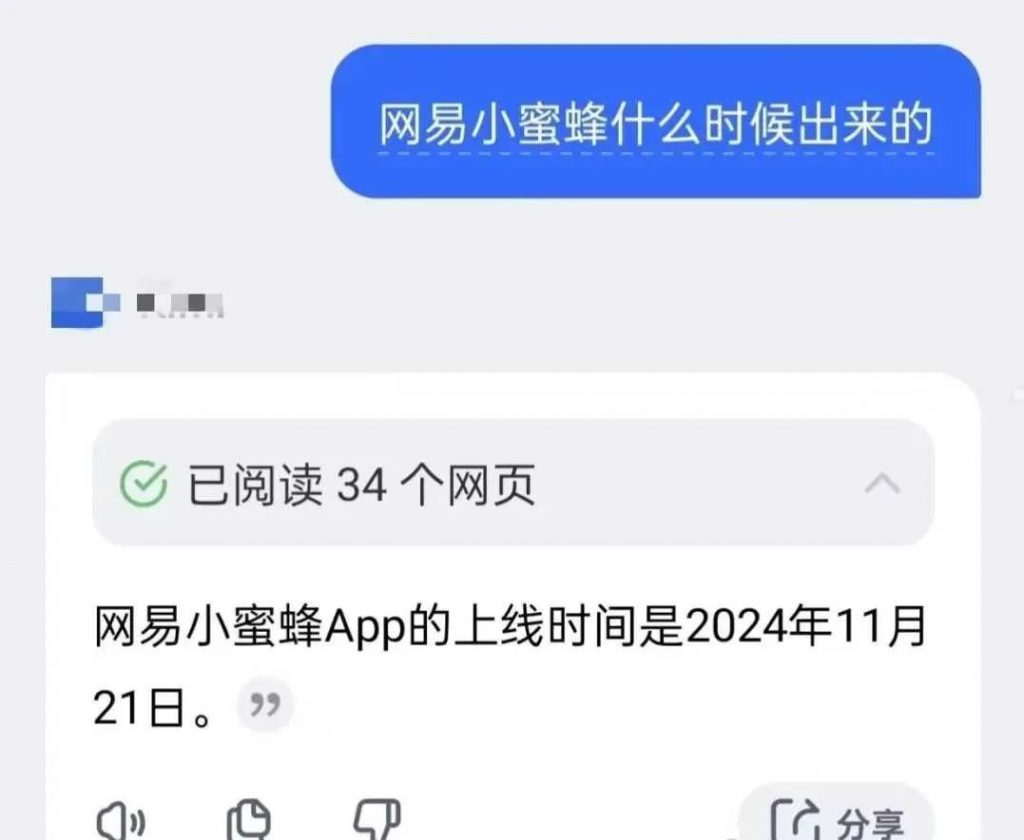Click the 34 个网页 count text
The width and height of the screenshot is (1024, 840).
coord(436,485)
